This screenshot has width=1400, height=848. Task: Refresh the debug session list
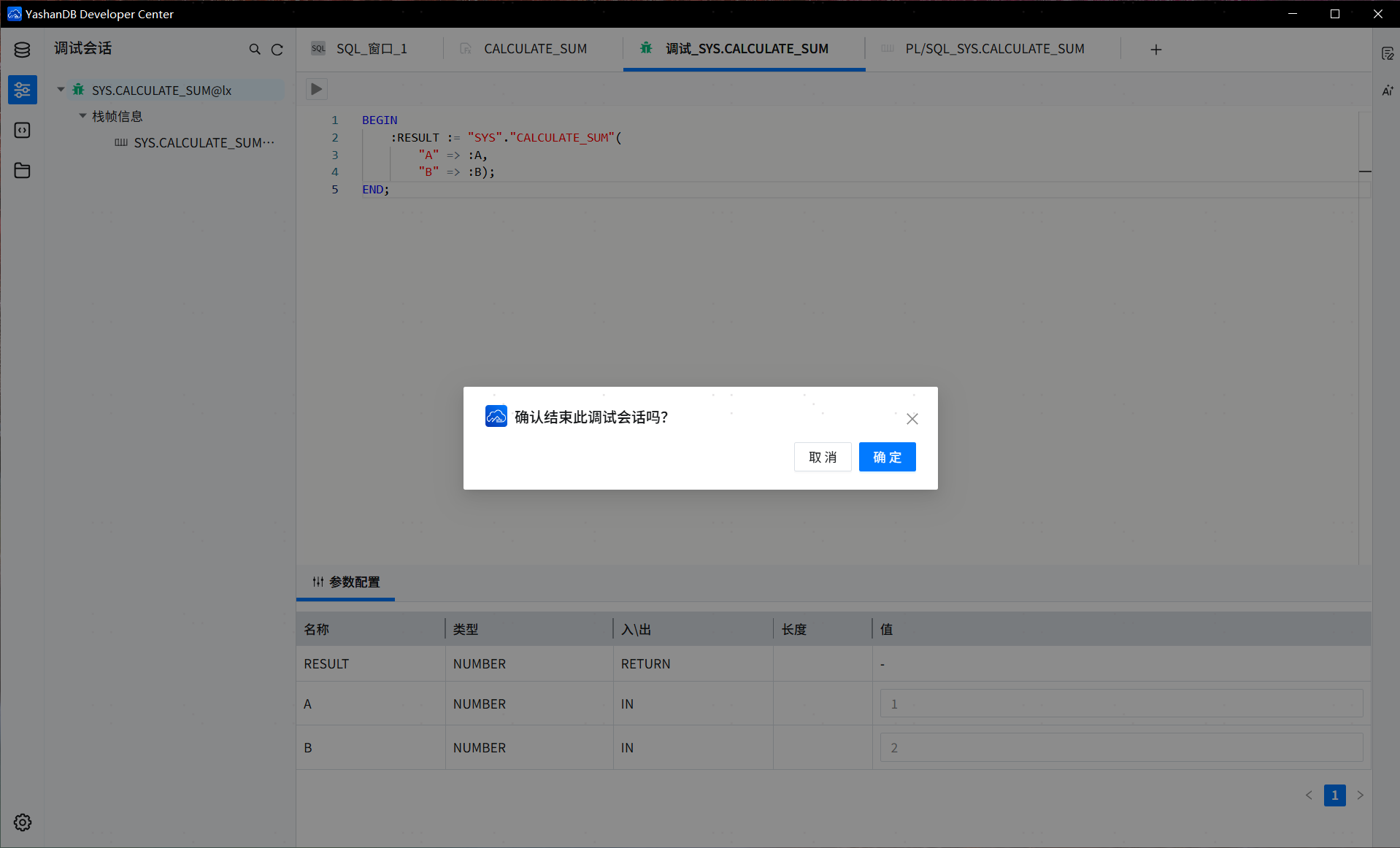(277, 49)
